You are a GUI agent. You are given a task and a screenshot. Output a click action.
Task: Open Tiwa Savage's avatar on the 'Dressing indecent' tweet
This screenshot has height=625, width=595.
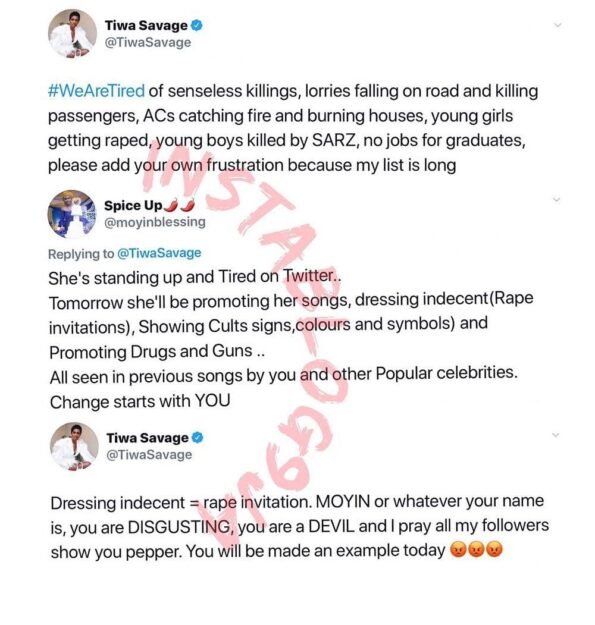[x=74, y=446]
